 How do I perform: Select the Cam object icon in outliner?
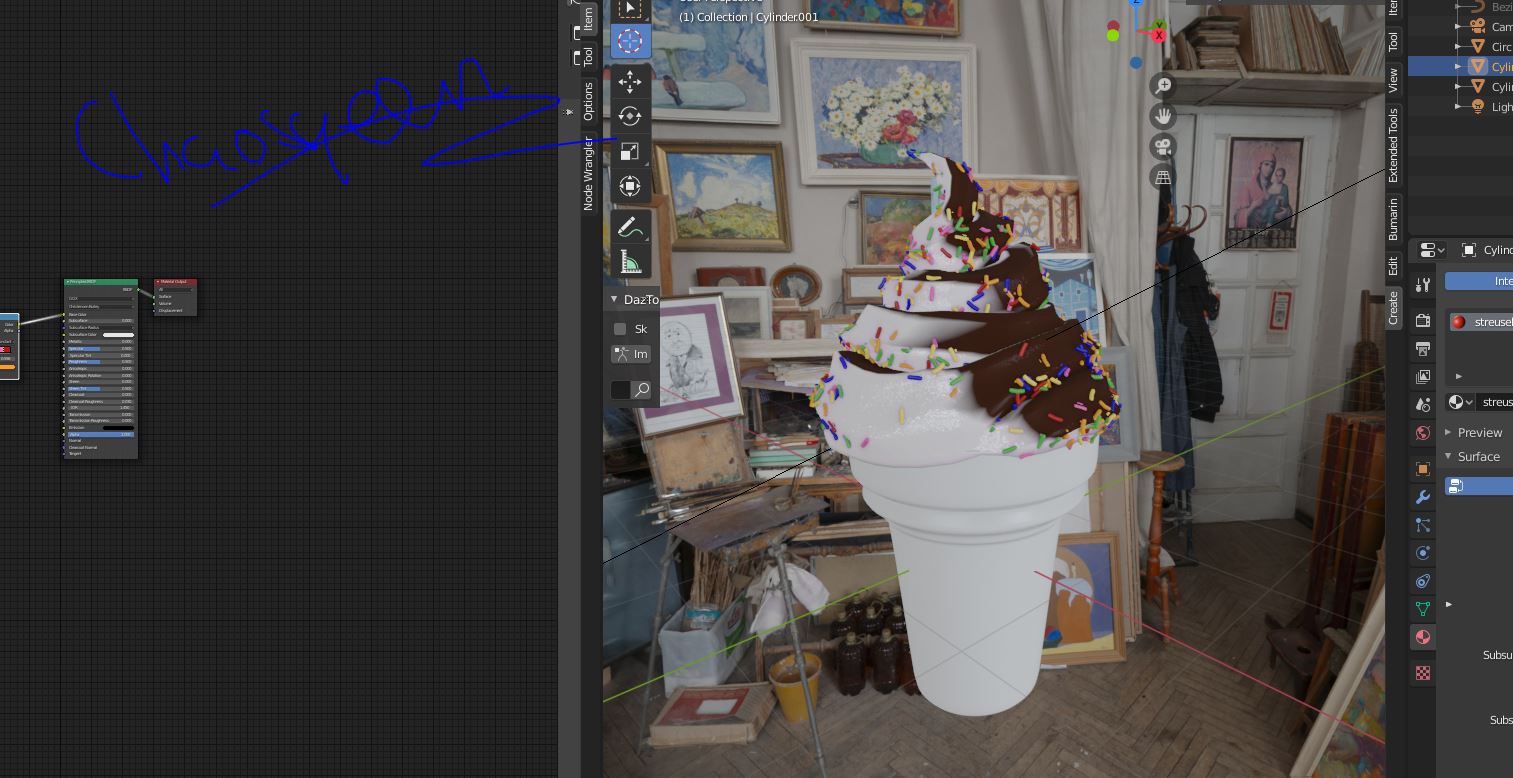click(1478, 26)
